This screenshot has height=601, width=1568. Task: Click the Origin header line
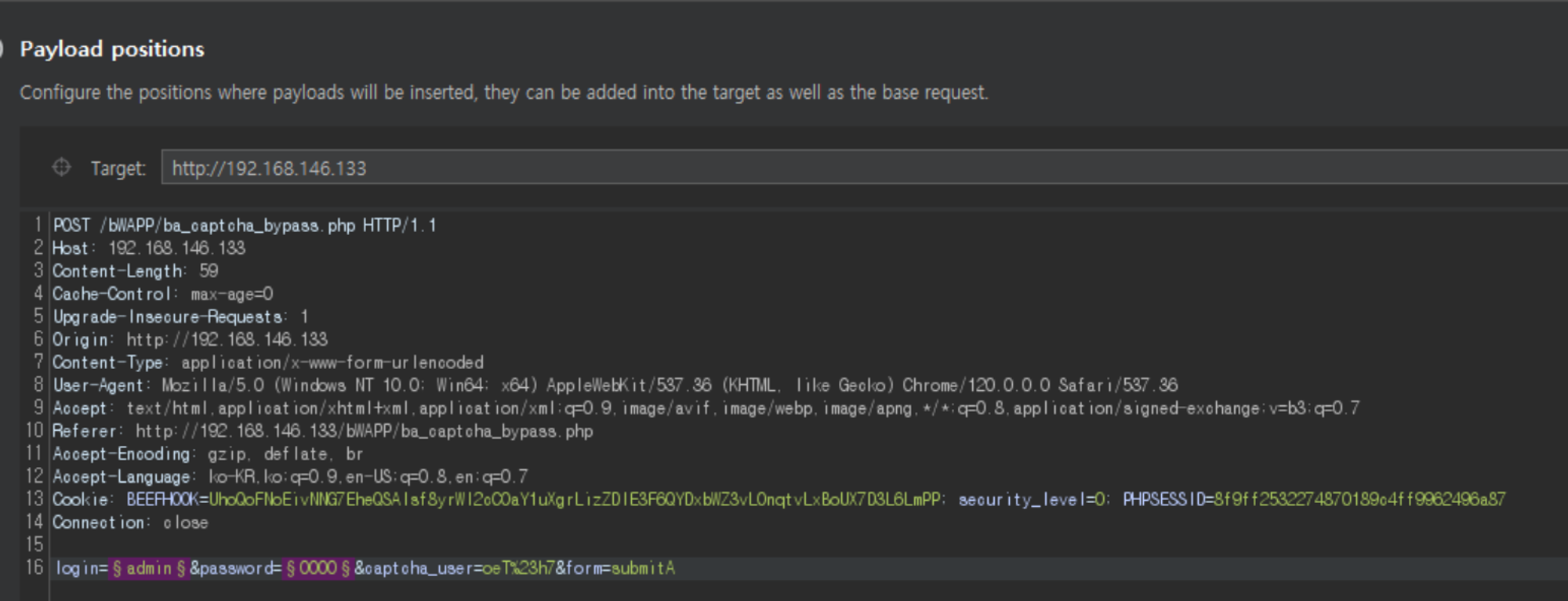pyautogui.click(x=191, y=339)
